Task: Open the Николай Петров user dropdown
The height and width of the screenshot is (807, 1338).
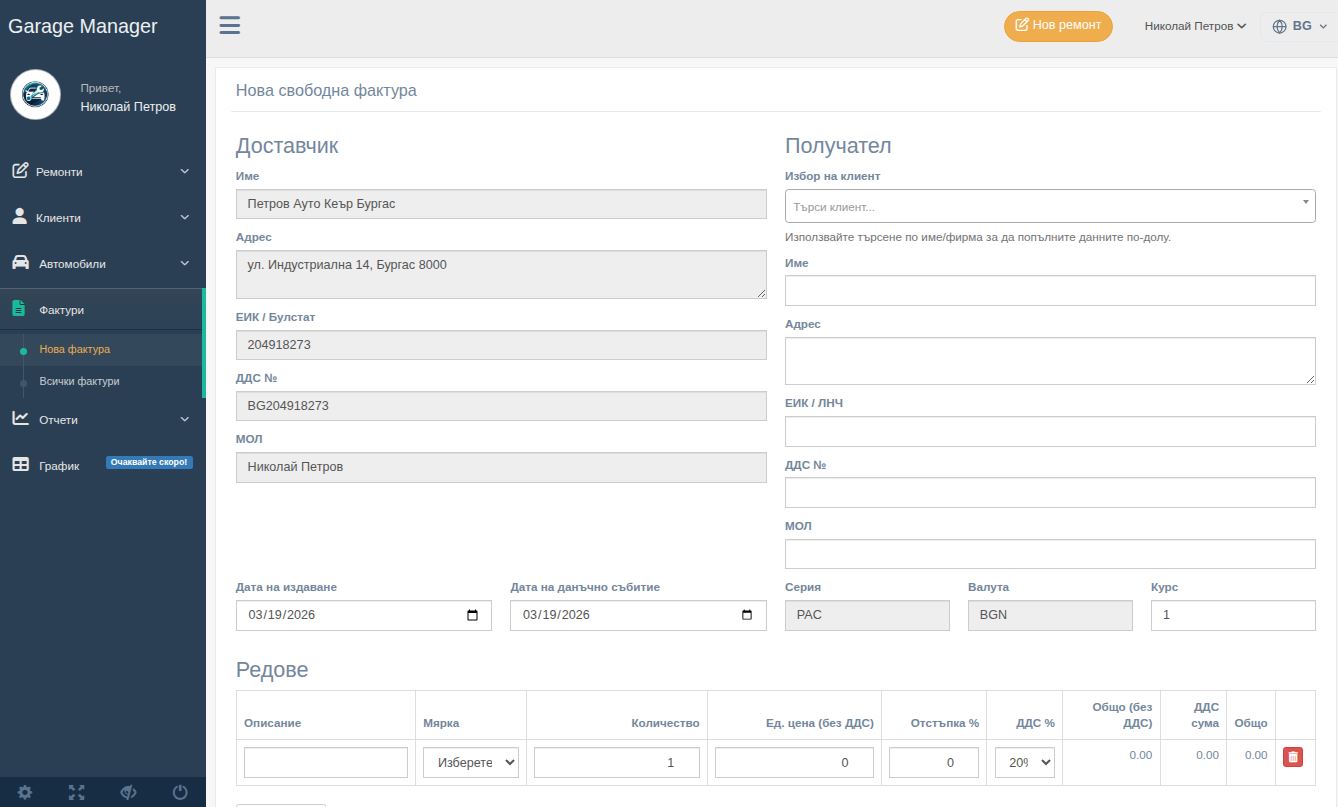Action: 1195,26
